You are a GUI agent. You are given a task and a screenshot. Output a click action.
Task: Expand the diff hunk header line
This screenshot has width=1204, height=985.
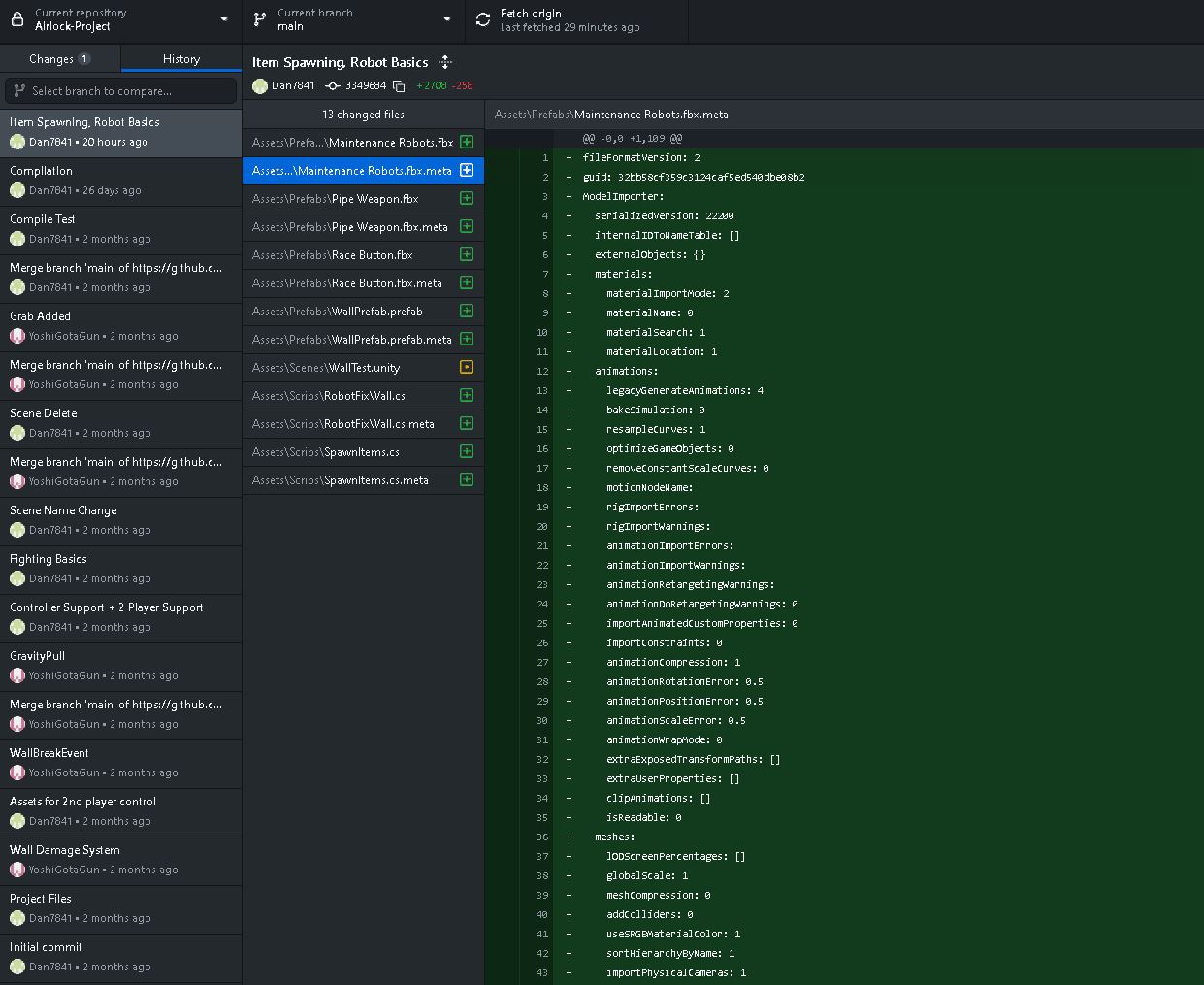tap(632, 139)
